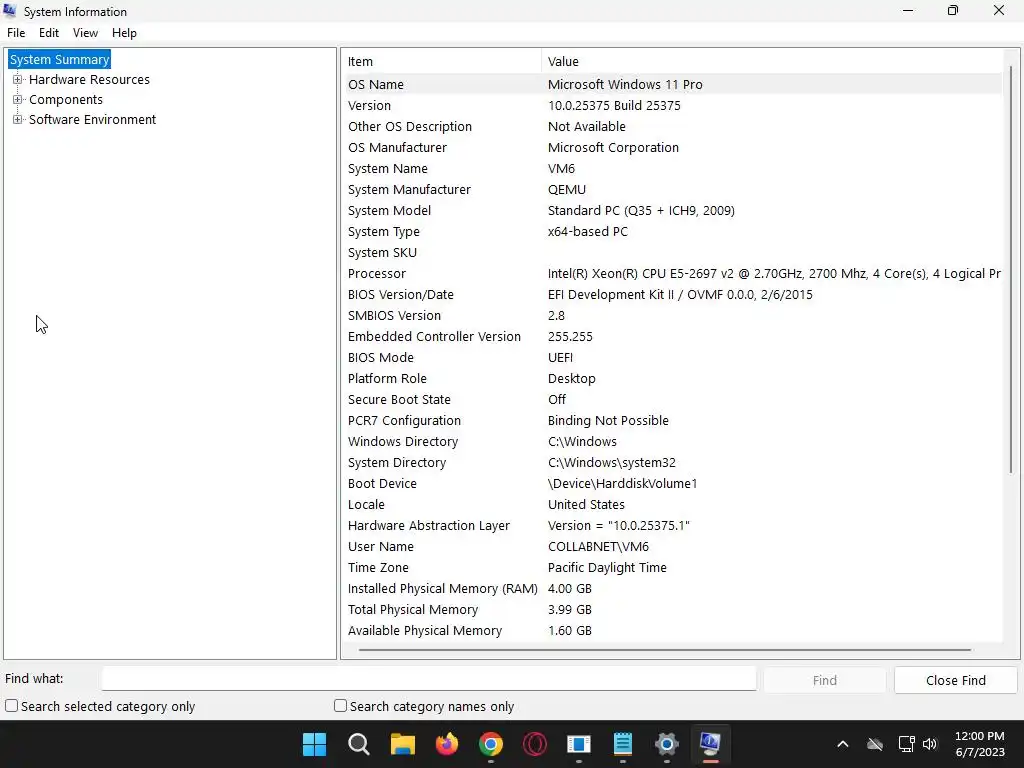Select the Time Zone row
Screen dimensions: 1024x768
674,568
